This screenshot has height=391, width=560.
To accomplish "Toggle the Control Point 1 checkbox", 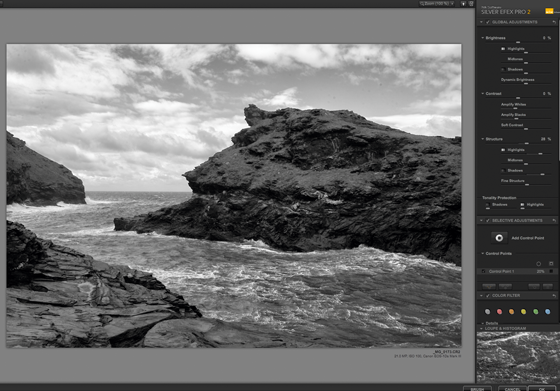I will pos(484,271).
